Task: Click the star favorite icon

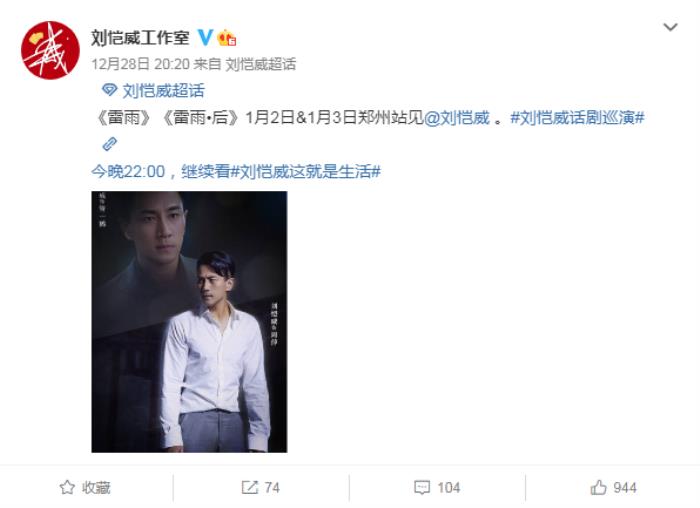Action: point(67,487)
